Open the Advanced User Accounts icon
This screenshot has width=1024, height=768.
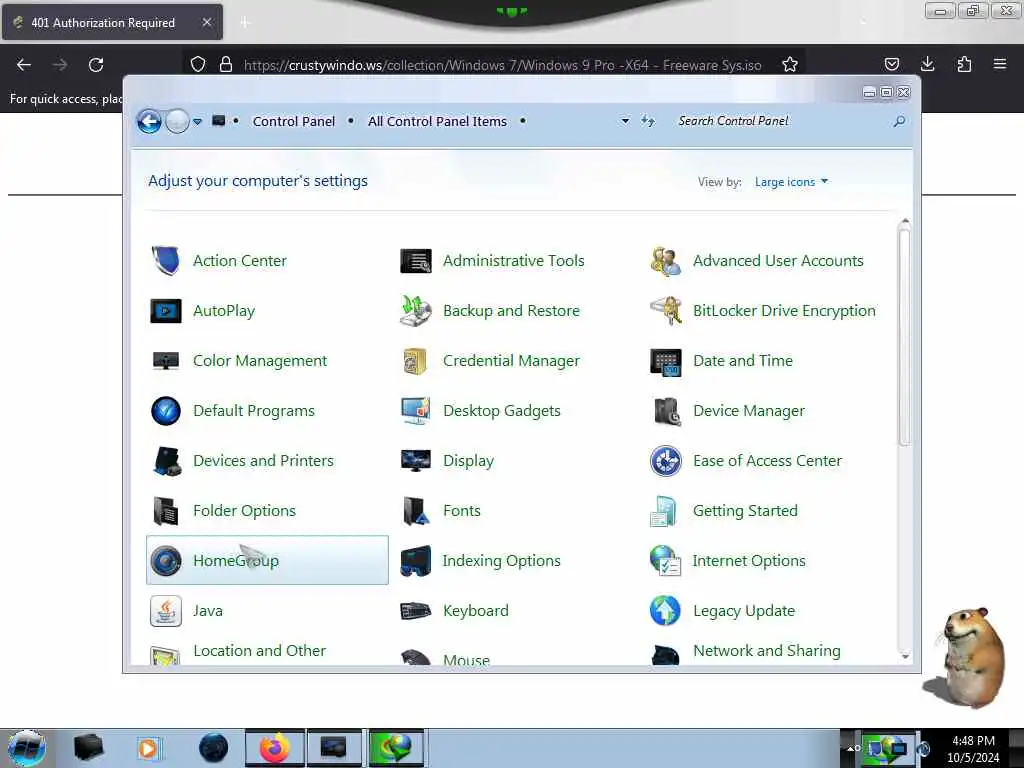pos(665,261)
